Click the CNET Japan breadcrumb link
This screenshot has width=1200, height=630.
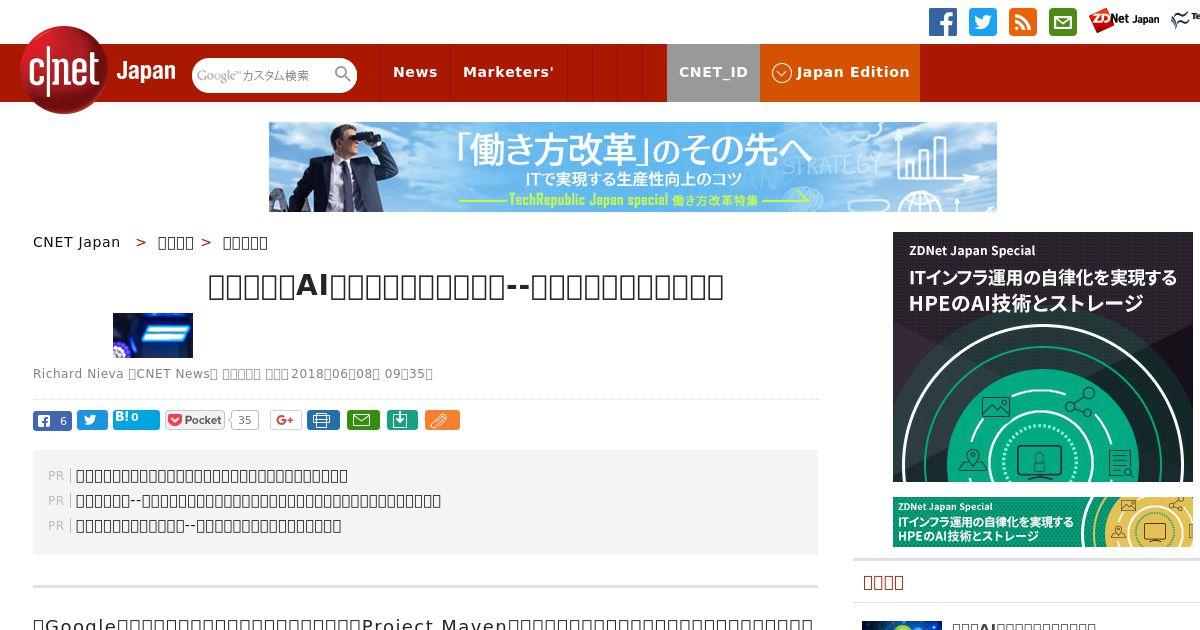click(x=76, y=242)
